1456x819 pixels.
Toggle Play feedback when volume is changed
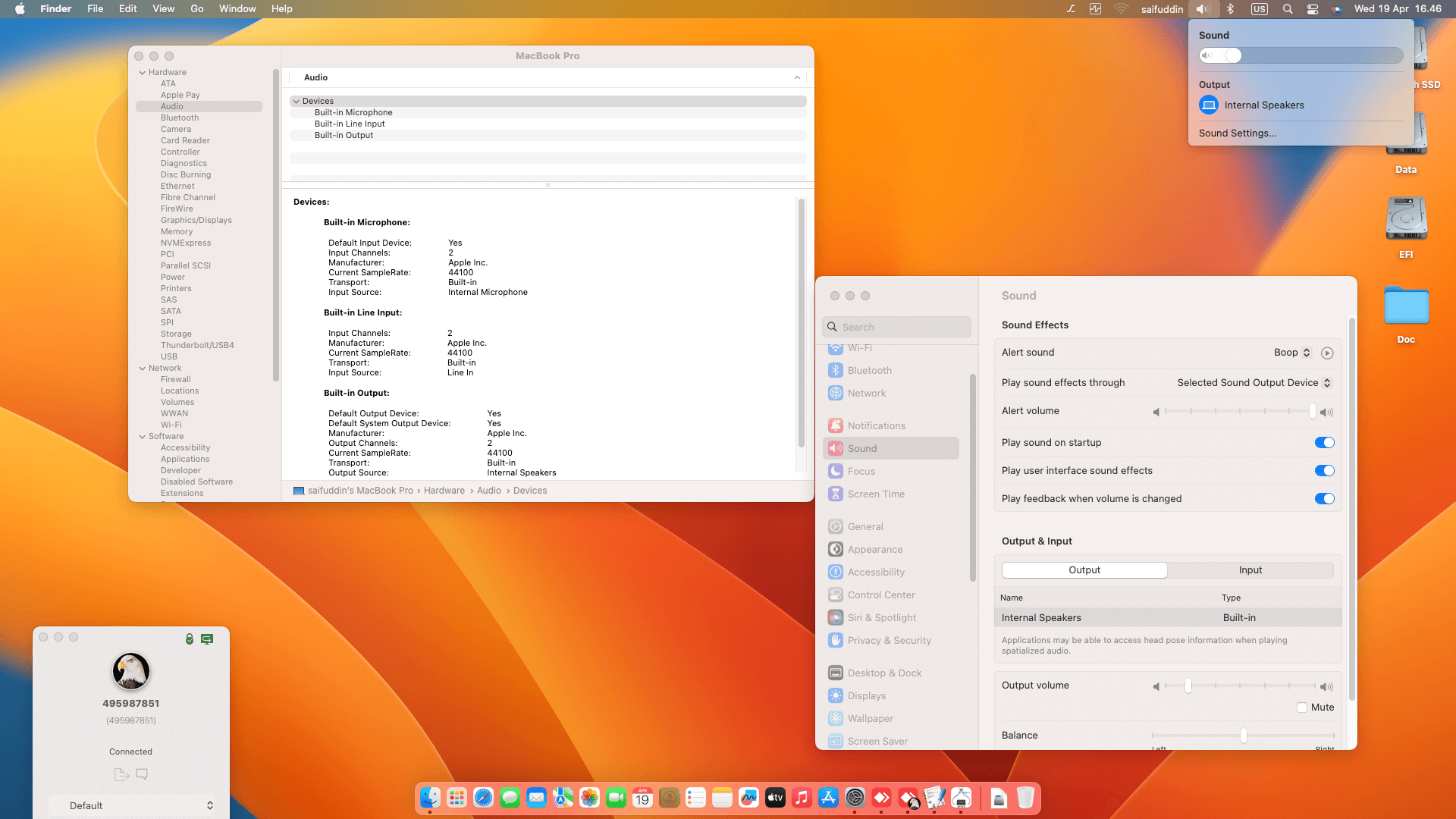pyautogui.click(x=1325, y=498)
